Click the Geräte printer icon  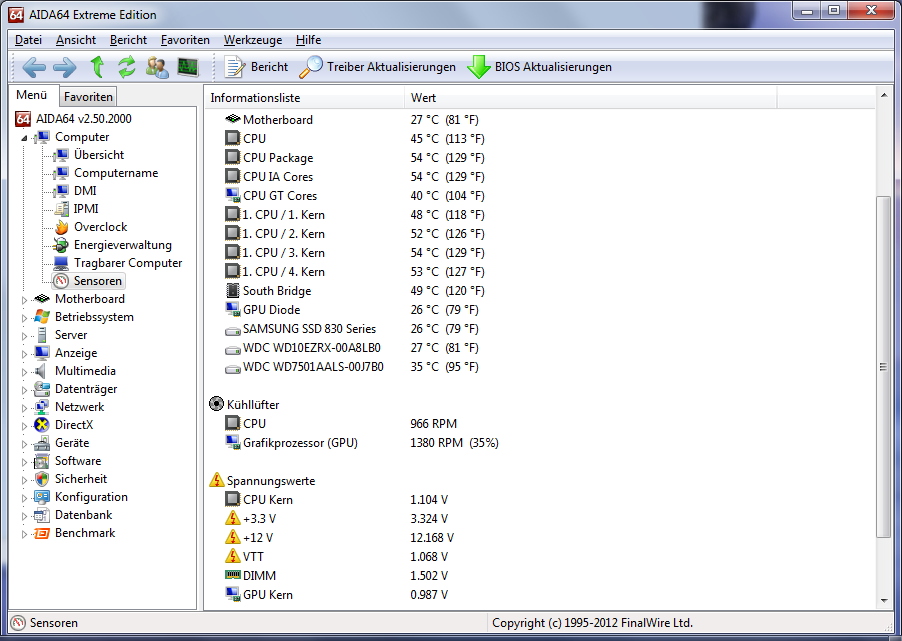(x=42, y=443)
